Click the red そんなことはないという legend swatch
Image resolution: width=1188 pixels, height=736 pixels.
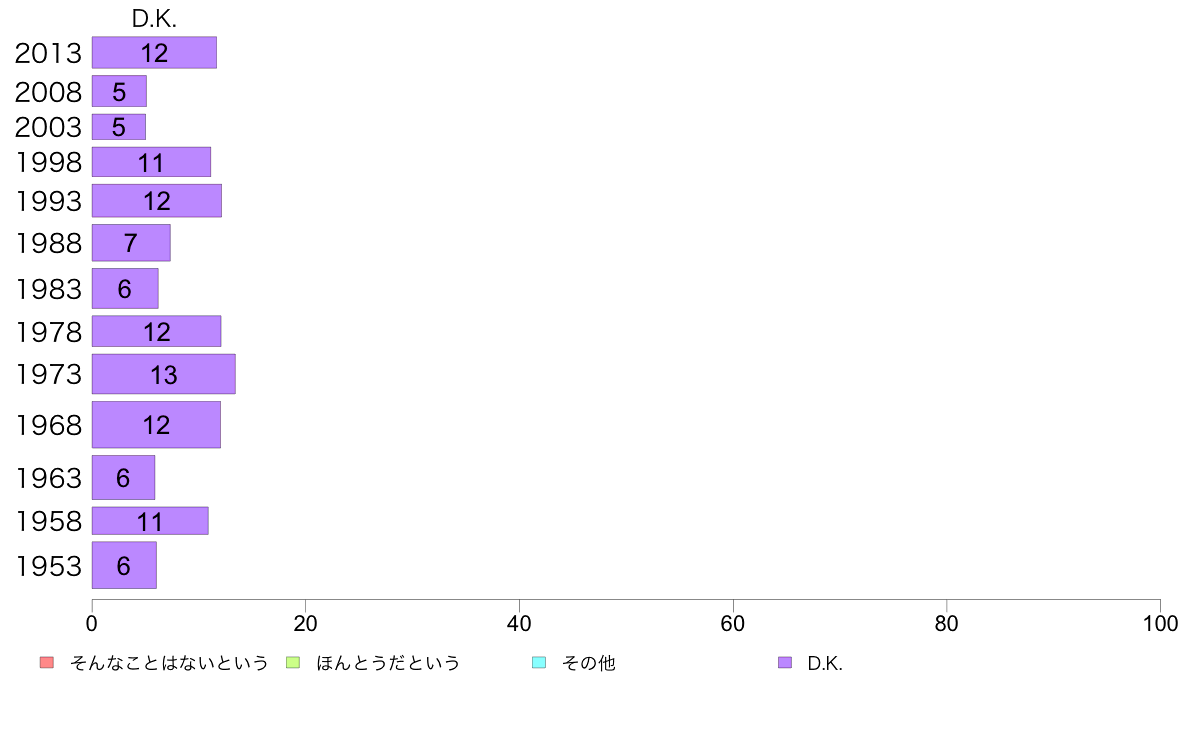click(x=47, y=662)
